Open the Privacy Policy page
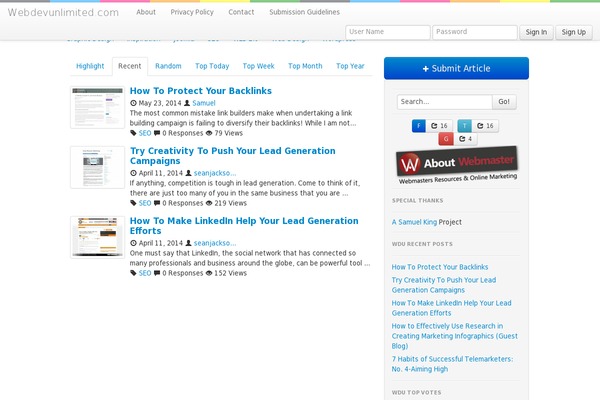The image size is (600, 400). [x=192, y=12]
